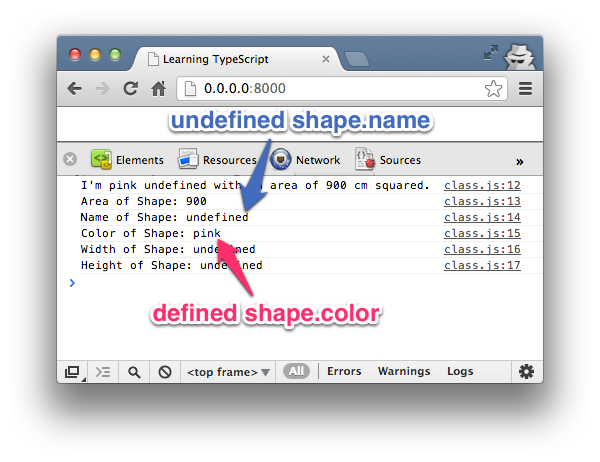Bookmark page with the star icon
The width and height of the screenshot is (600, 462).
(493, 88)
